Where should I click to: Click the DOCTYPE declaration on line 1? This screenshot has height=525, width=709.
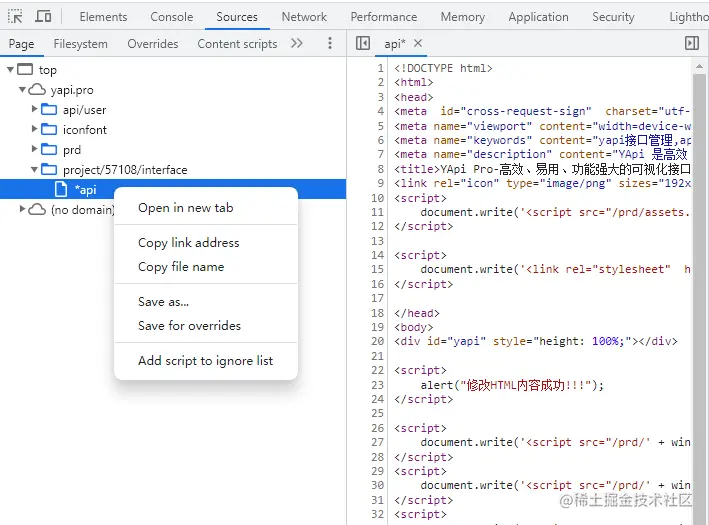[x=443, y=68]
